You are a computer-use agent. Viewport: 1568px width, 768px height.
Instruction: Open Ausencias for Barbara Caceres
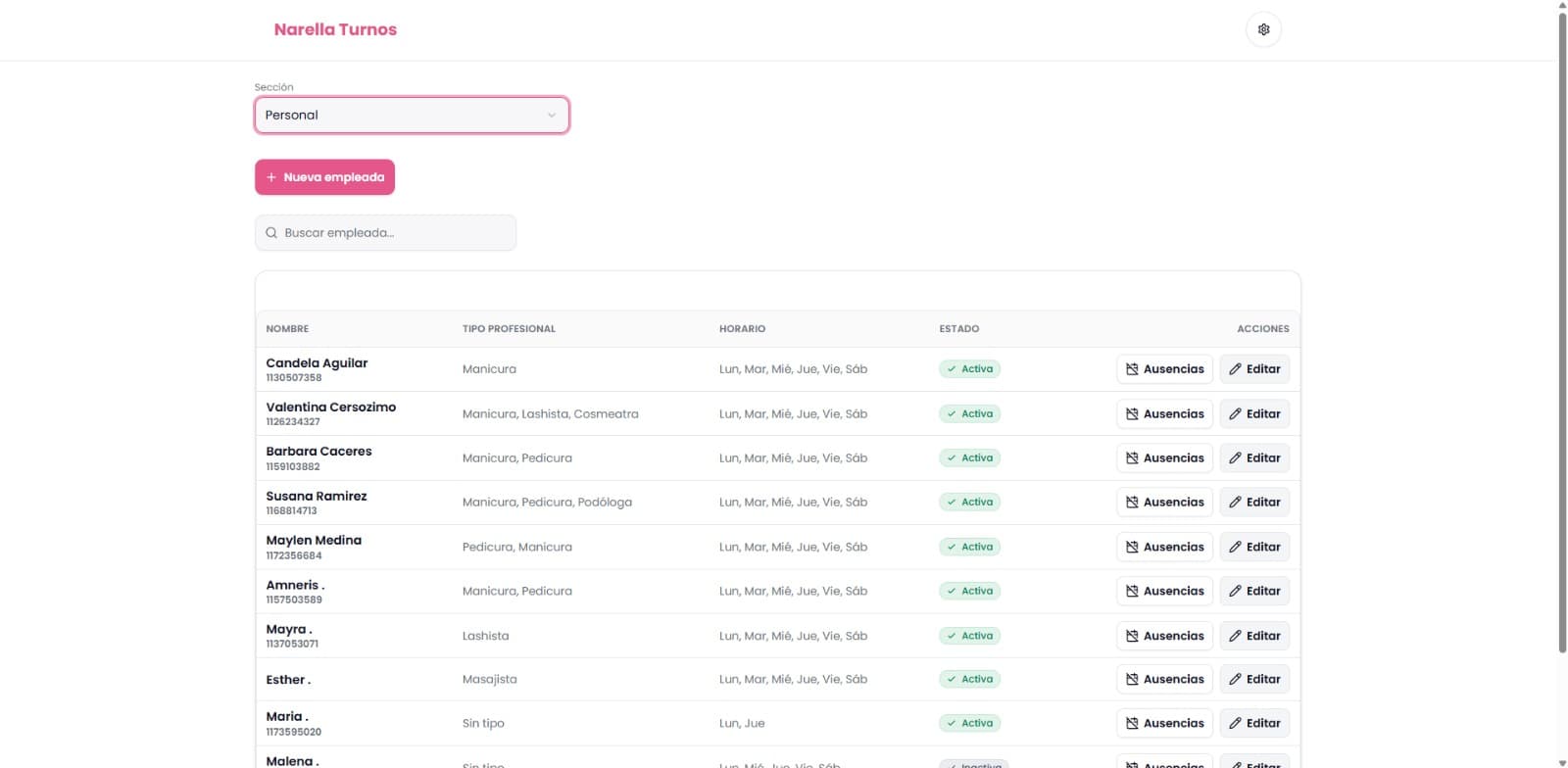1164,458
